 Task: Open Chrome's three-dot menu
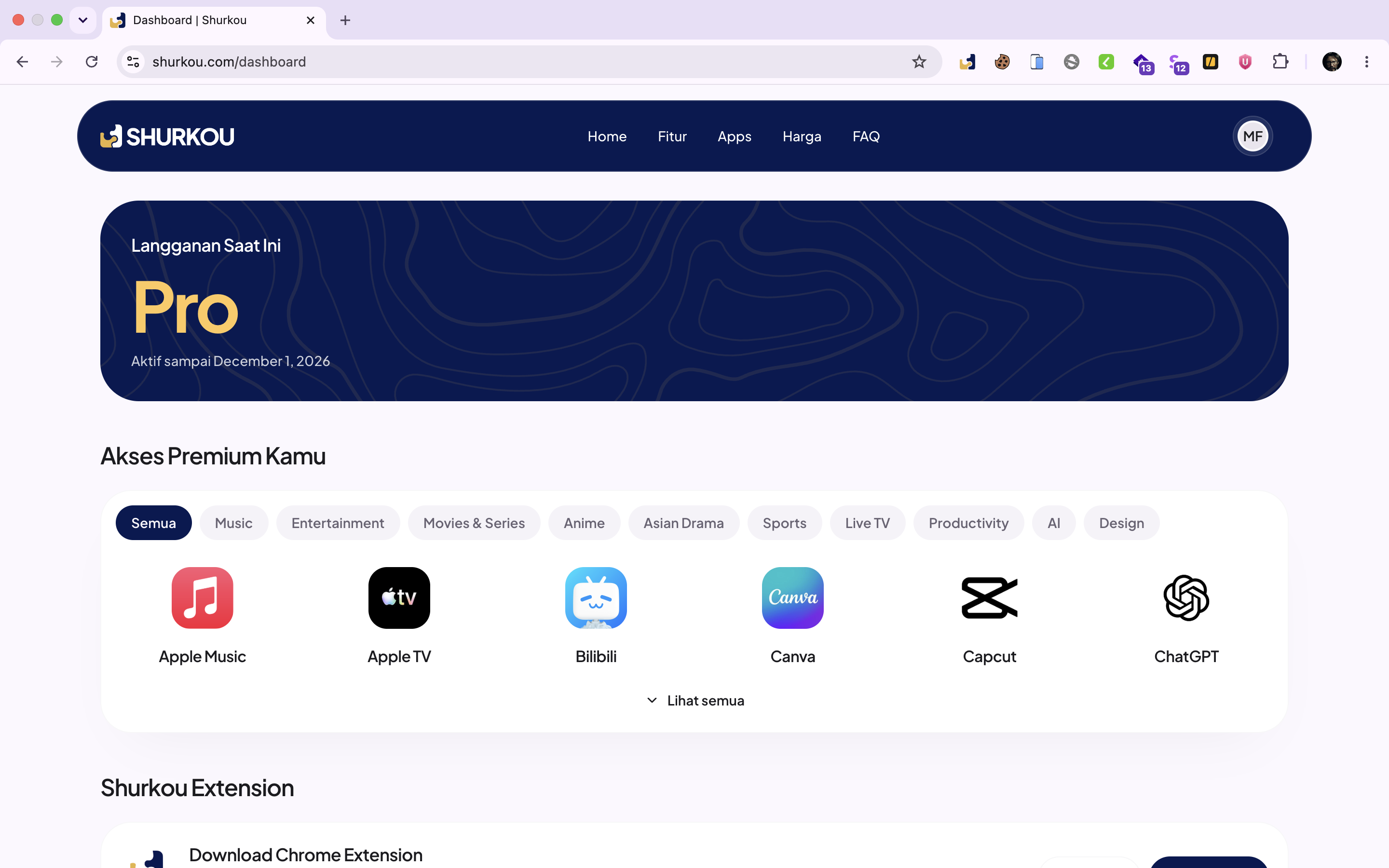tap(1367, 61)
